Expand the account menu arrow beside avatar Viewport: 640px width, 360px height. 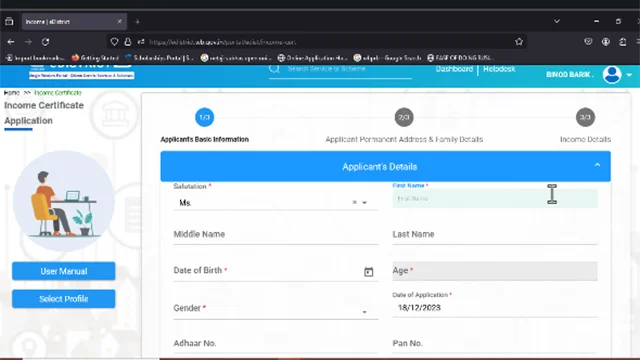pyautogui.click(x=629, y=75)
